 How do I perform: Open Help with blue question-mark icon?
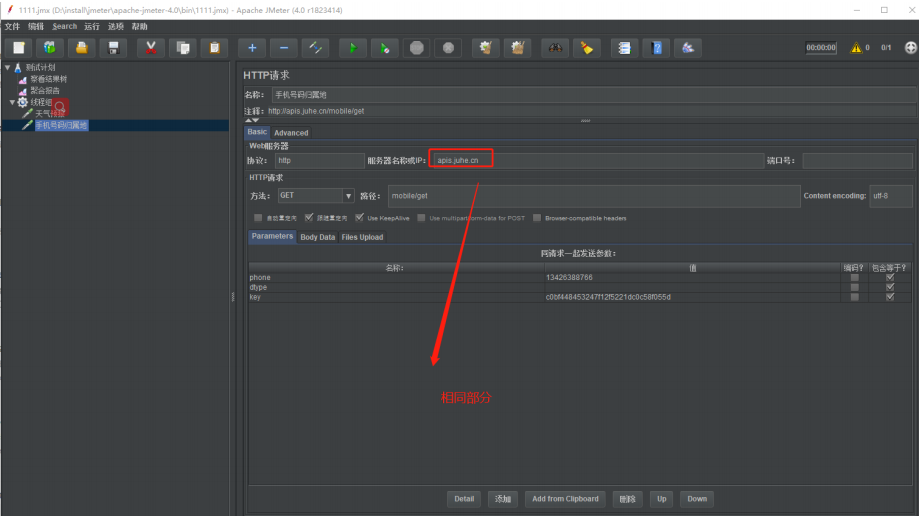(x=656, y=48)
